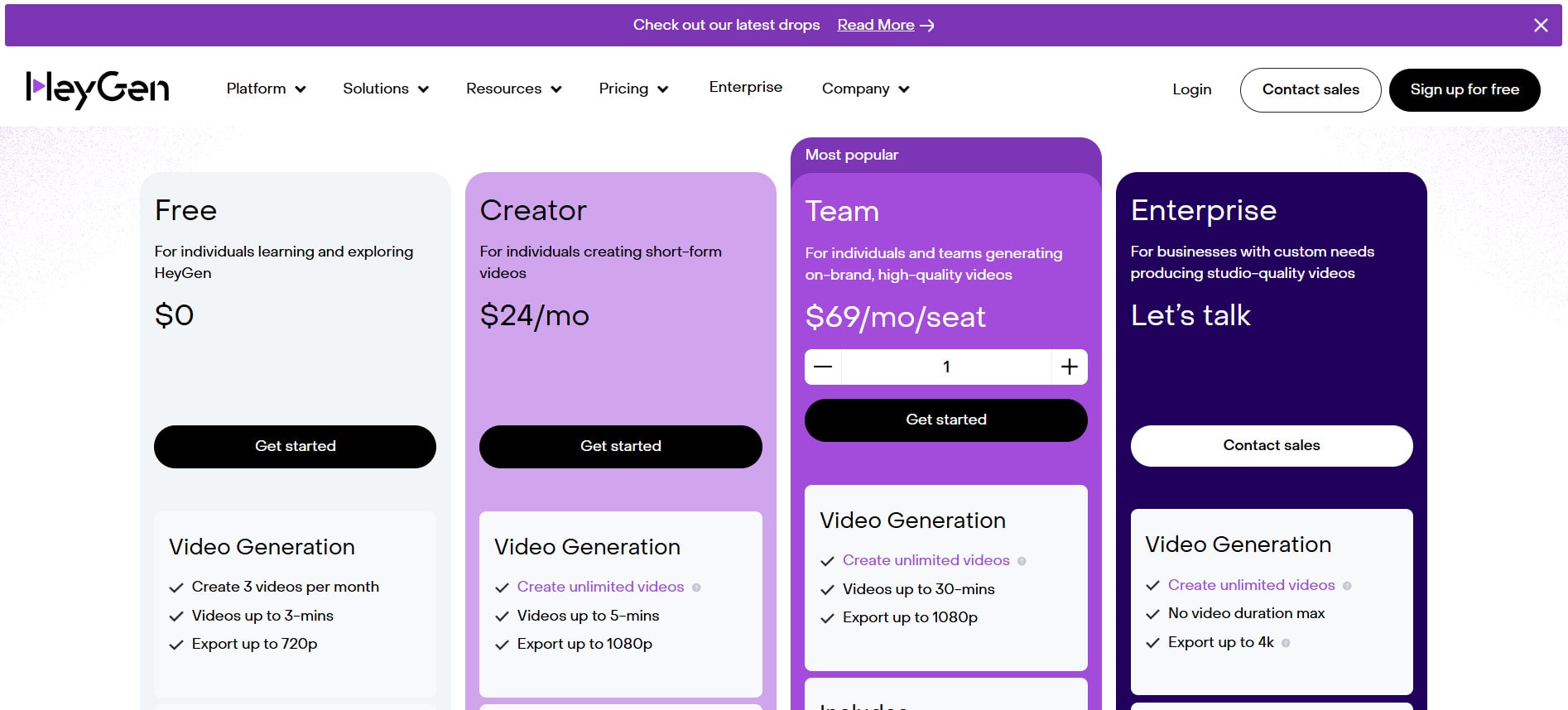Open Creator's Create unlimited videos link
1568x710 pixels.
click(600, 587)
